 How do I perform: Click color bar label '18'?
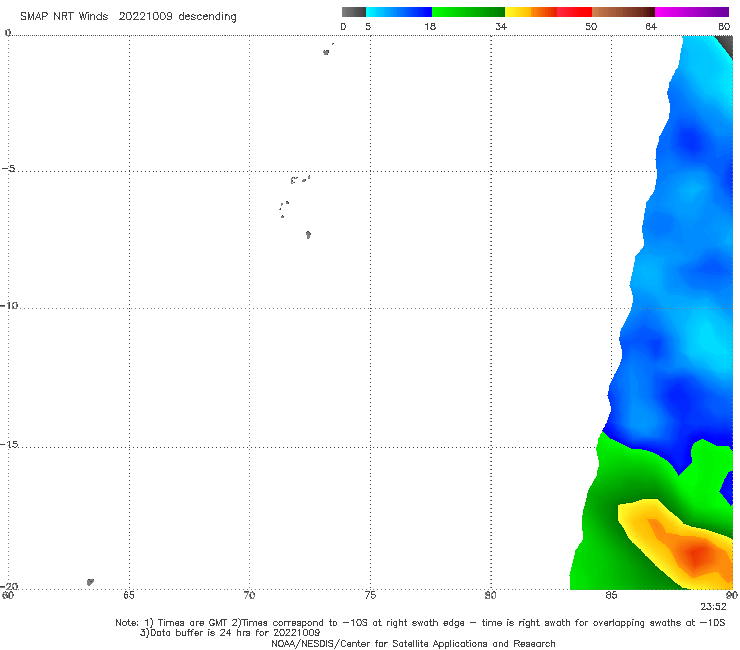430,26
